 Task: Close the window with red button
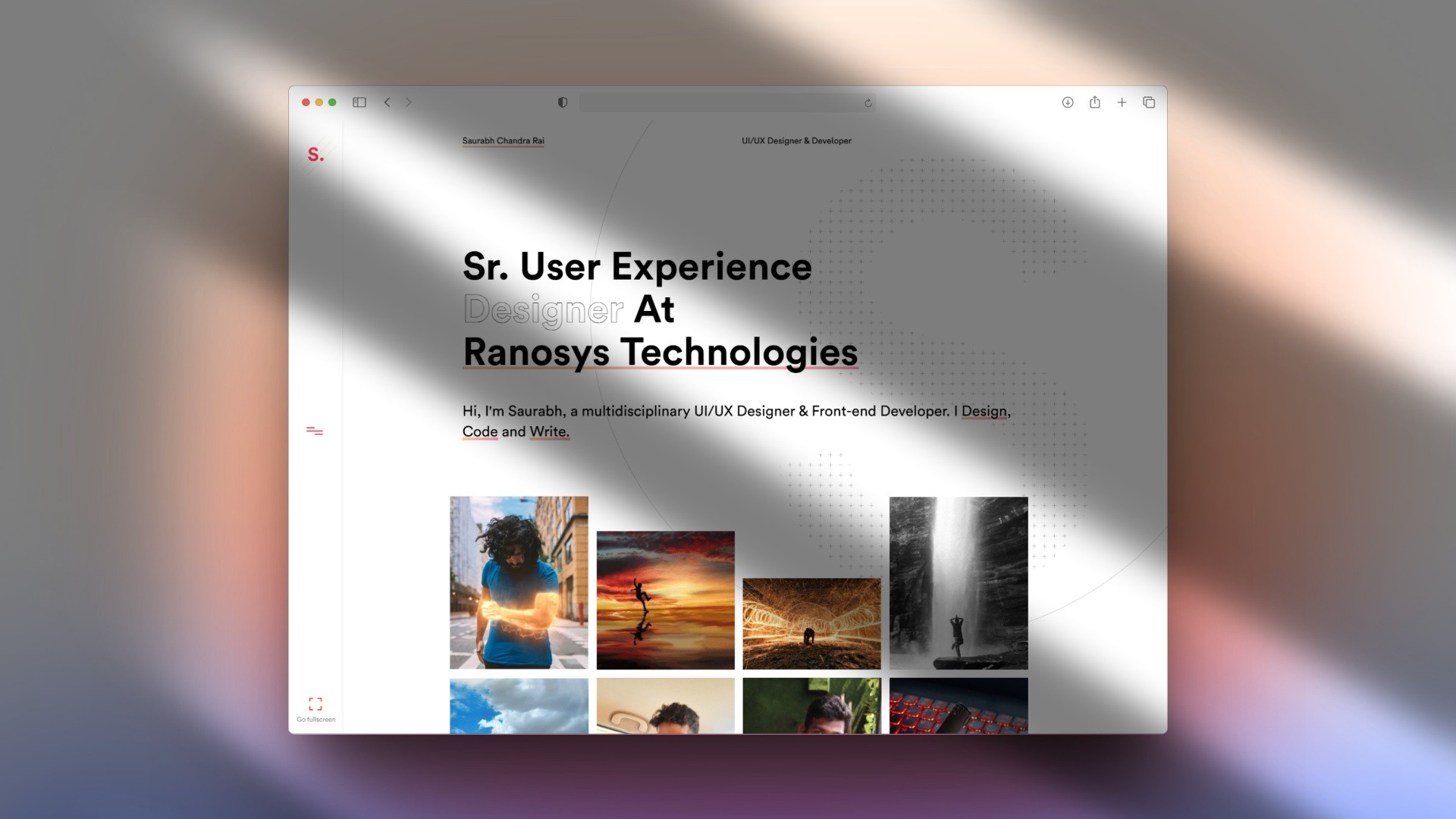(306, 102)
